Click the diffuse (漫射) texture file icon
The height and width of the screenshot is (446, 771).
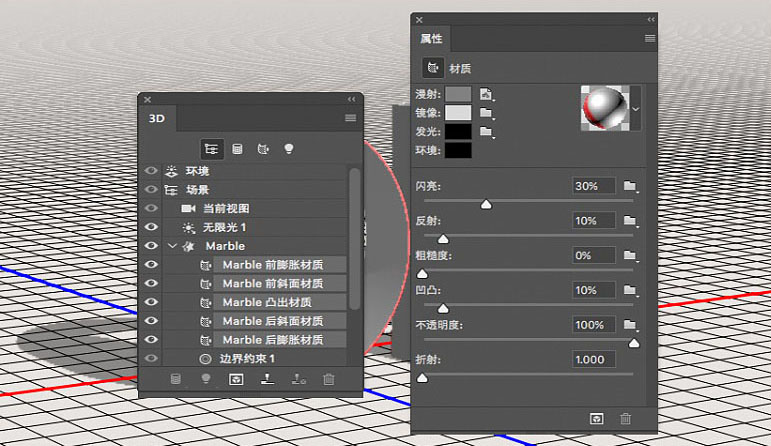(486, 94)
